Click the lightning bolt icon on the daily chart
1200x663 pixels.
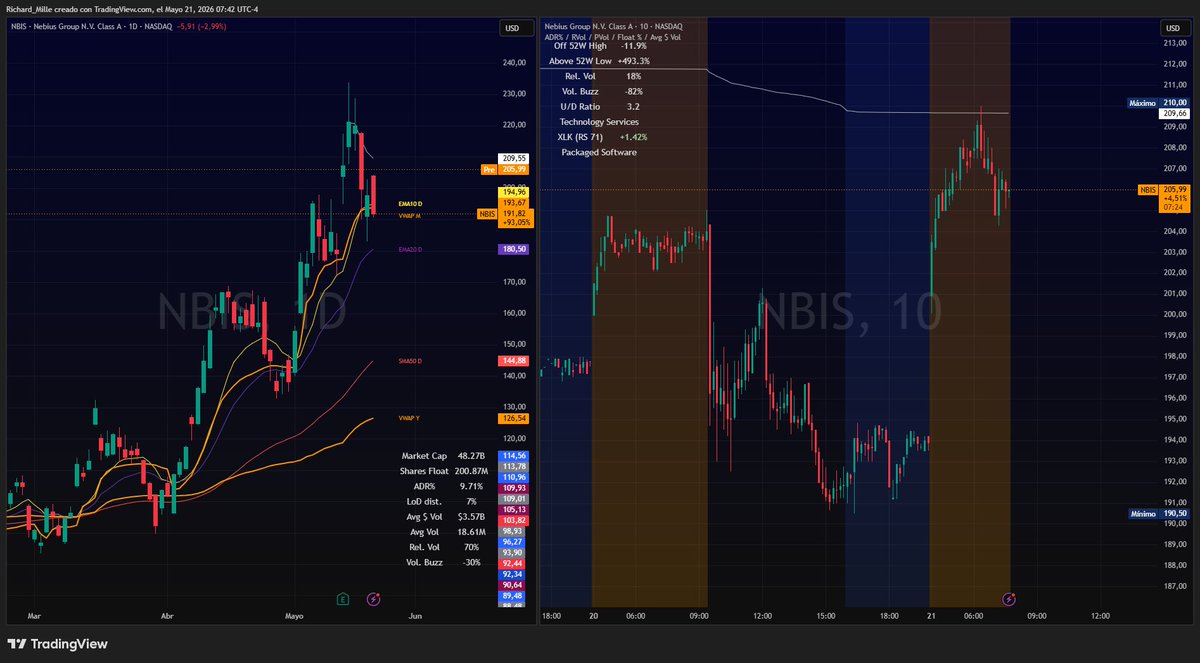[374, 599]
